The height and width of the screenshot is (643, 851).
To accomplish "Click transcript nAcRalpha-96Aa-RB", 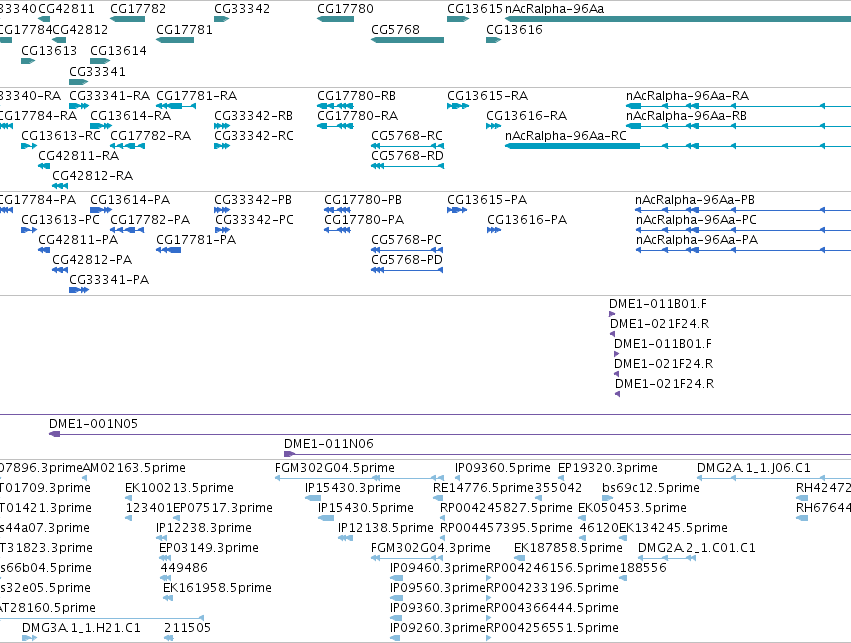I will (x=686, y=116).
